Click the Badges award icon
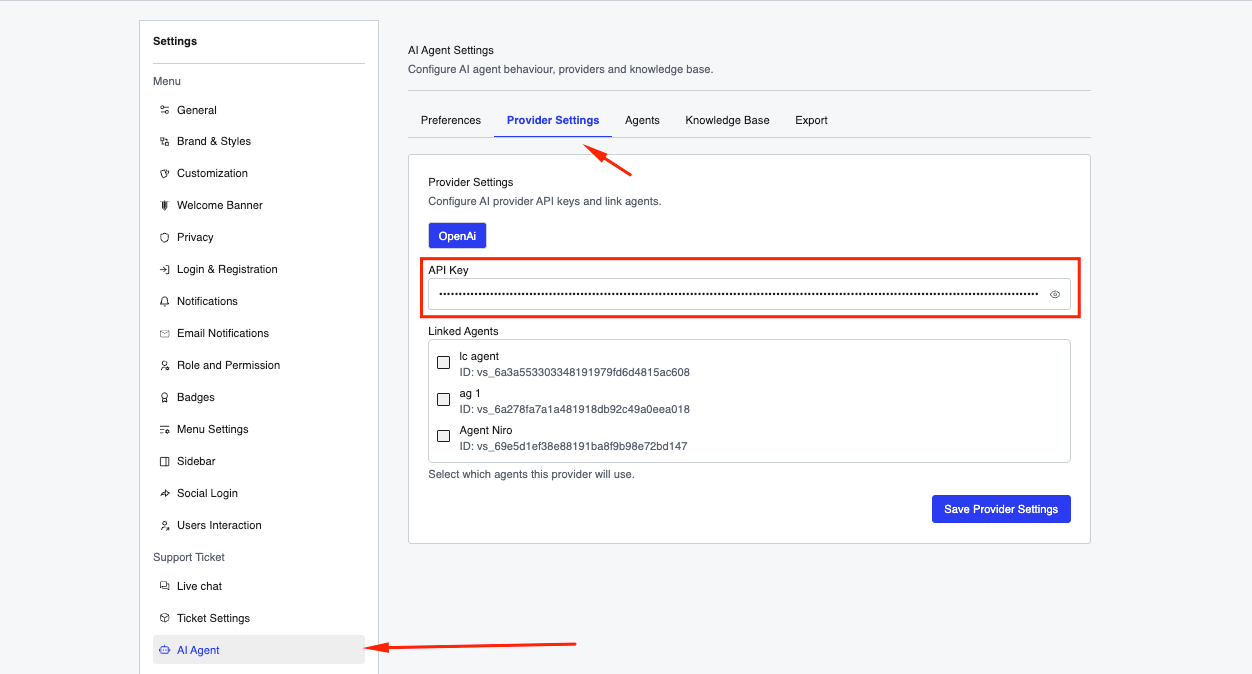The image size is (1252, 674). coord(165,398)
